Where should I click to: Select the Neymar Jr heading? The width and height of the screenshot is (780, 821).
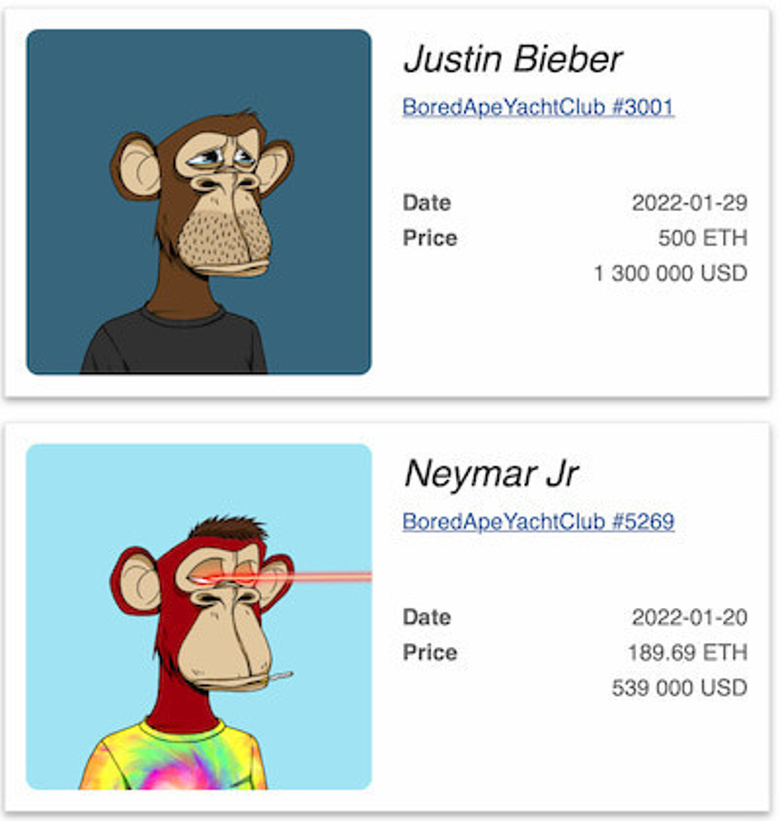[x=490, y=474]
